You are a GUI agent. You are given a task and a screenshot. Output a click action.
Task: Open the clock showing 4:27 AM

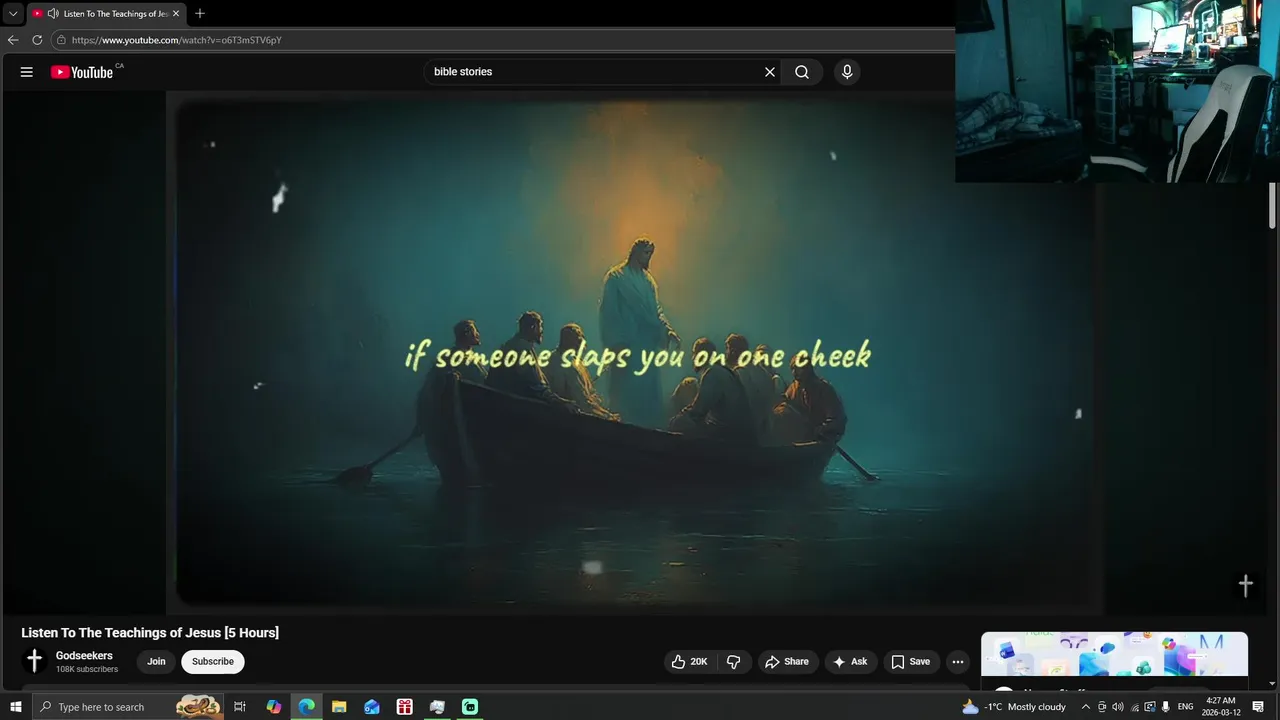pos(1221,707)
